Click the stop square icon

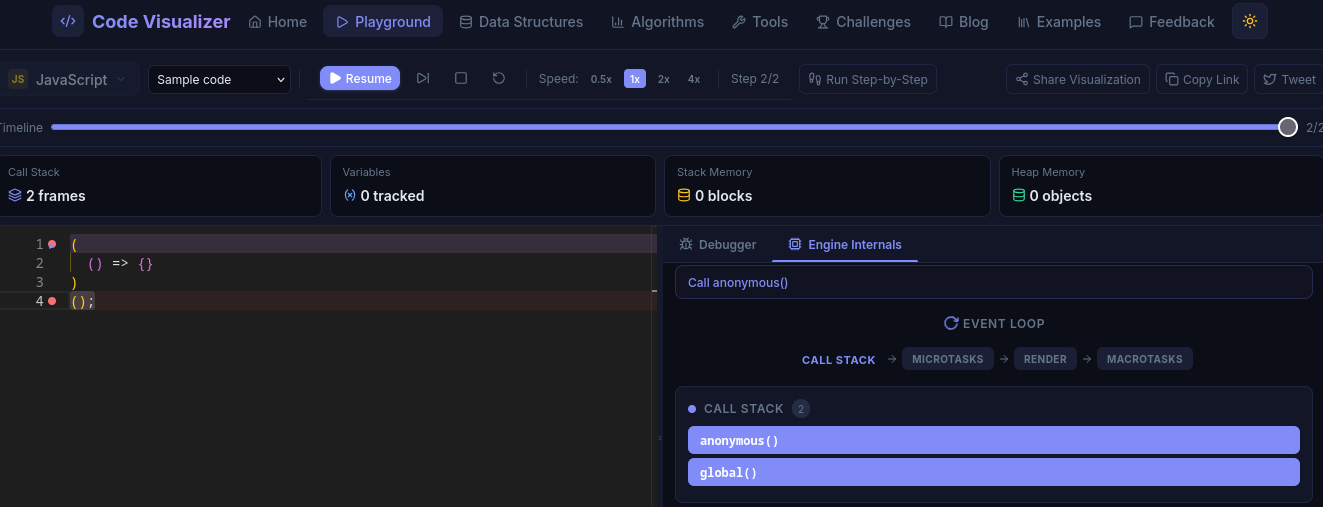tap(461, 78)
